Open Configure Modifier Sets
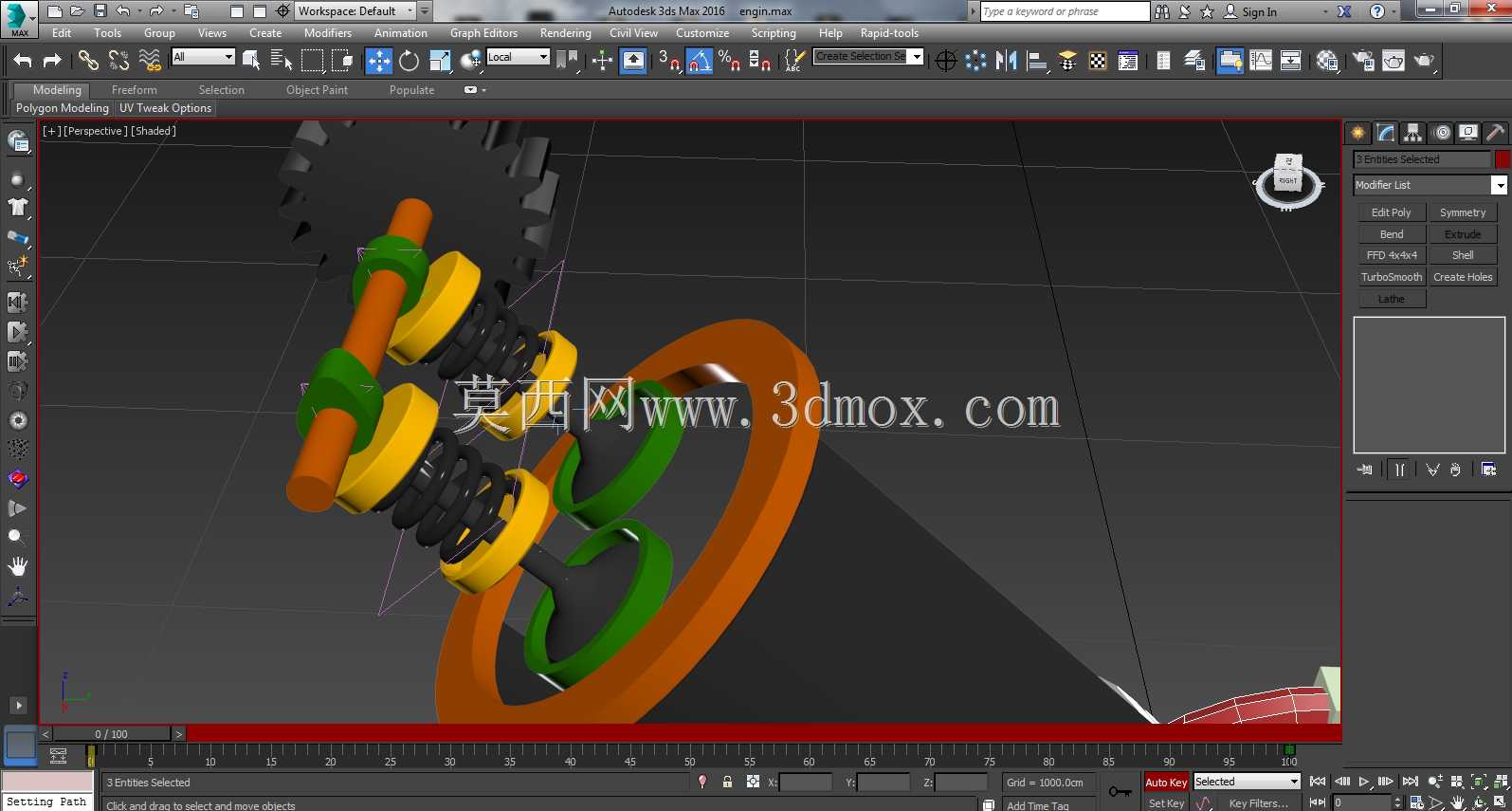This screenshot has width=1512, height=811. tap(1488, 470)
